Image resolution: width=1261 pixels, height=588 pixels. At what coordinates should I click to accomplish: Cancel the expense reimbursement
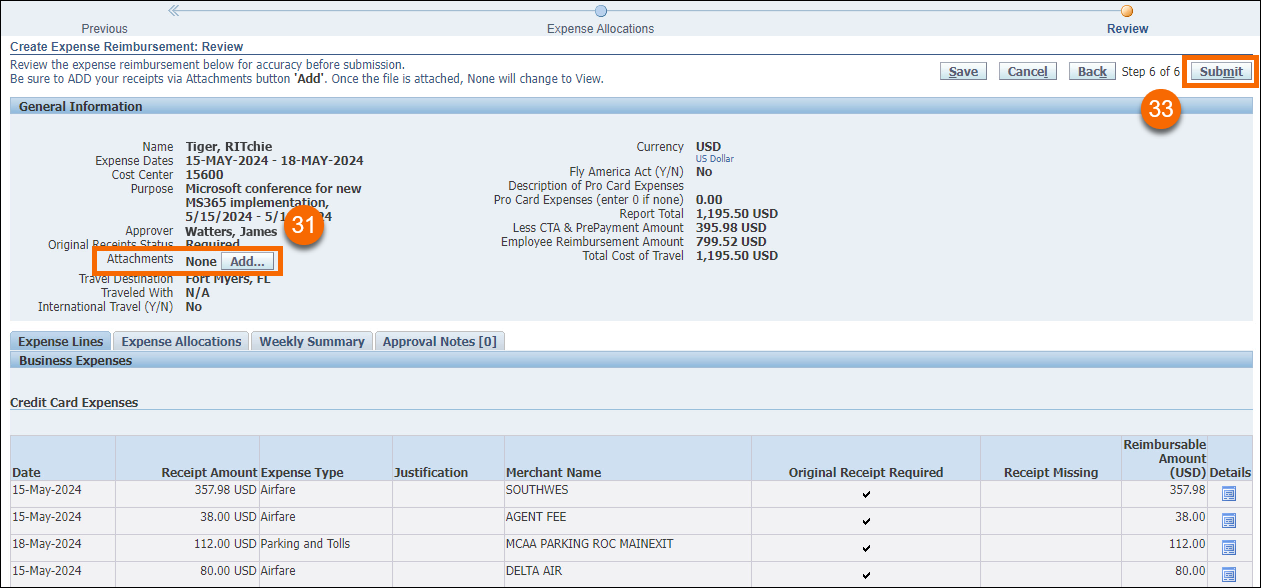1027,71
